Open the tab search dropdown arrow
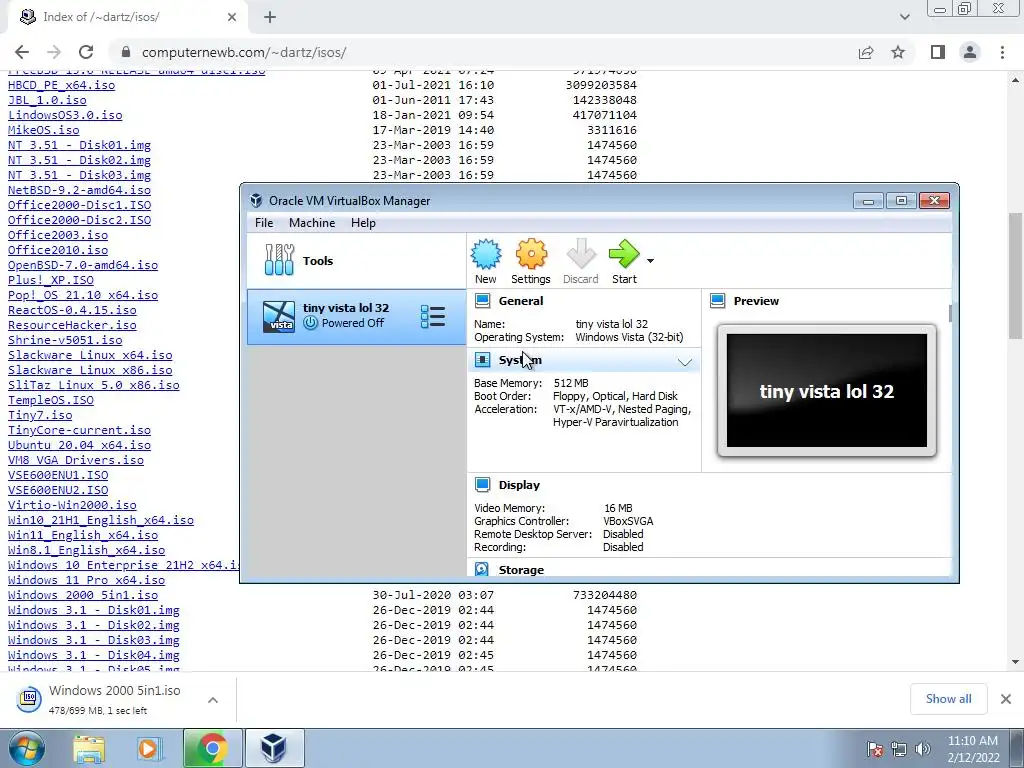The image size is (1024, 768). [x=904, y=17]
